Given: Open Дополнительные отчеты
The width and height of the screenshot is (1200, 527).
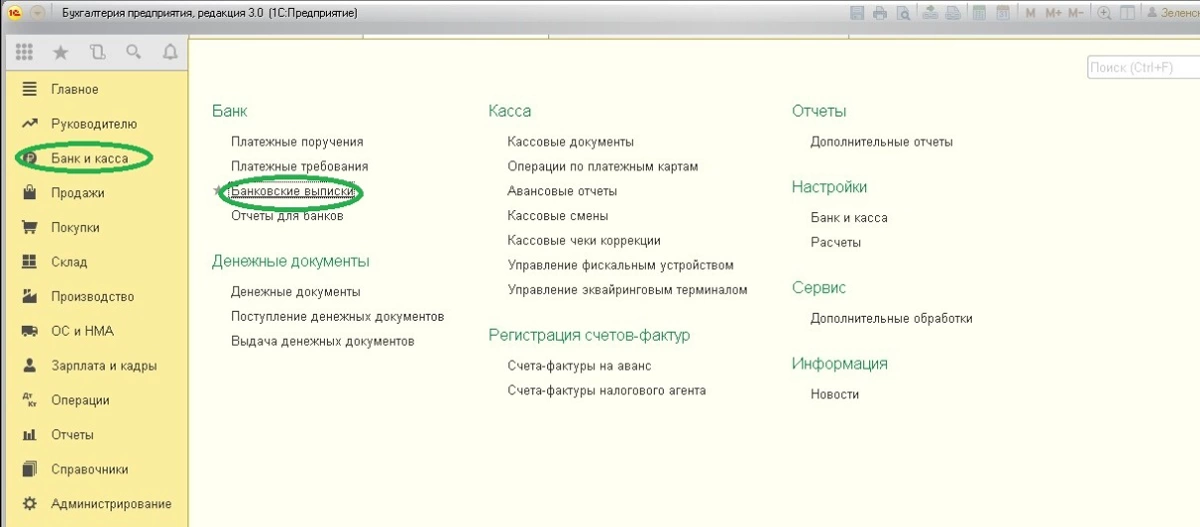Looking at the screenshot, I should click(881, 142).
